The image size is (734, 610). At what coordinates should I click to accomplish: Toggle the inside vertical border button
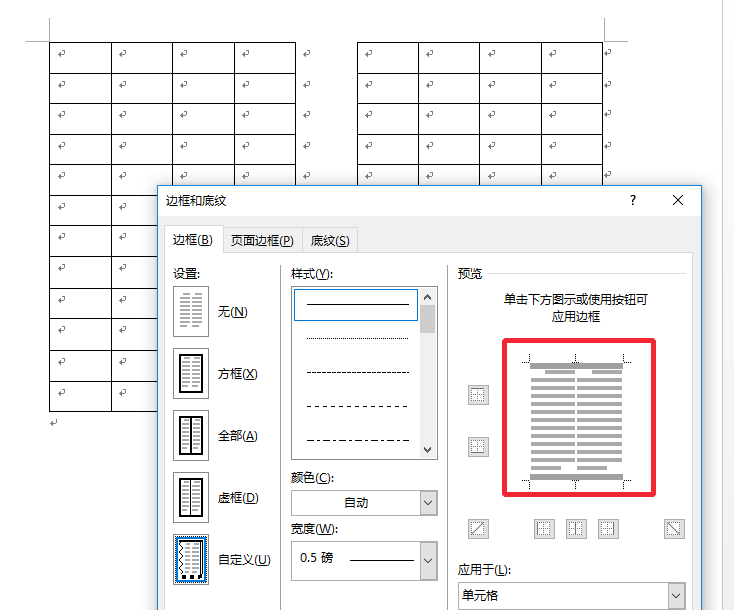pyautogui.click(x=576, y=529)
